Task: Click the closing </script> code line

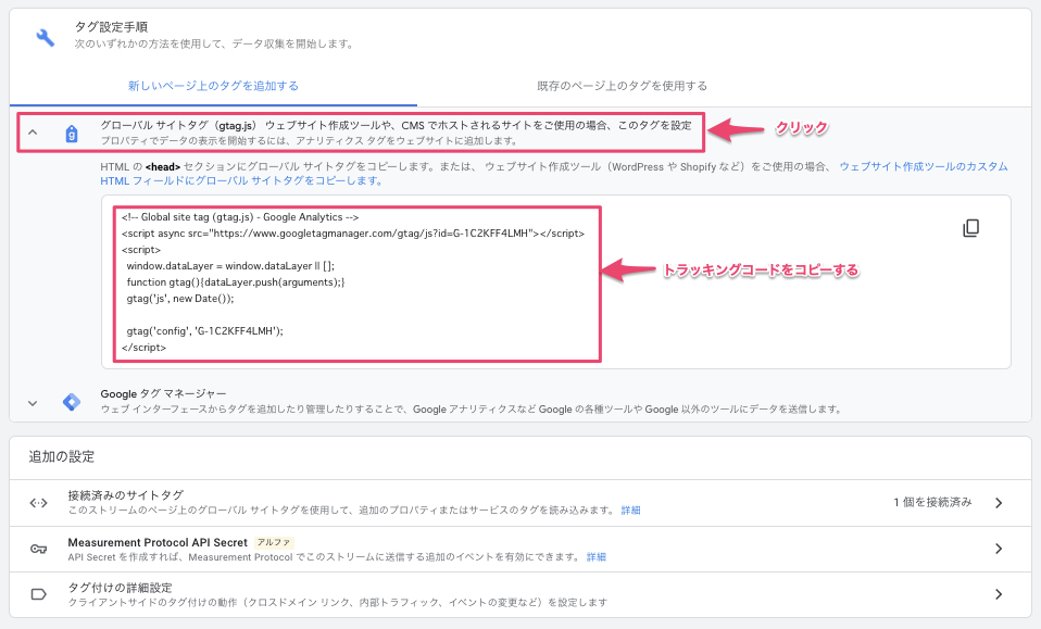Action: [x=144, y=347]
